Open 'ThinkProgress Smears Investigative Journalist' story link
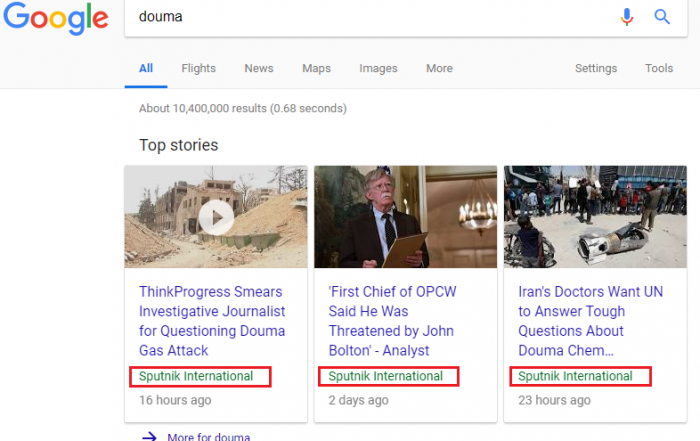700x441 pixels. click(x=212, y=321)
